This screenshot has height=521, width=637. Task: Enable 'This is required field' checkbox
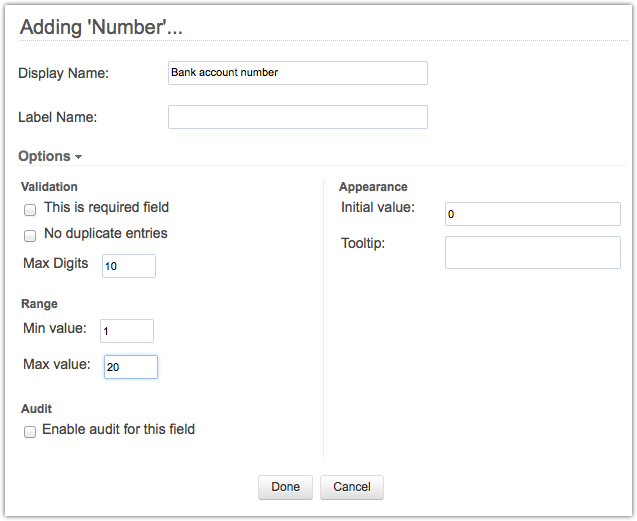(30, 209)
